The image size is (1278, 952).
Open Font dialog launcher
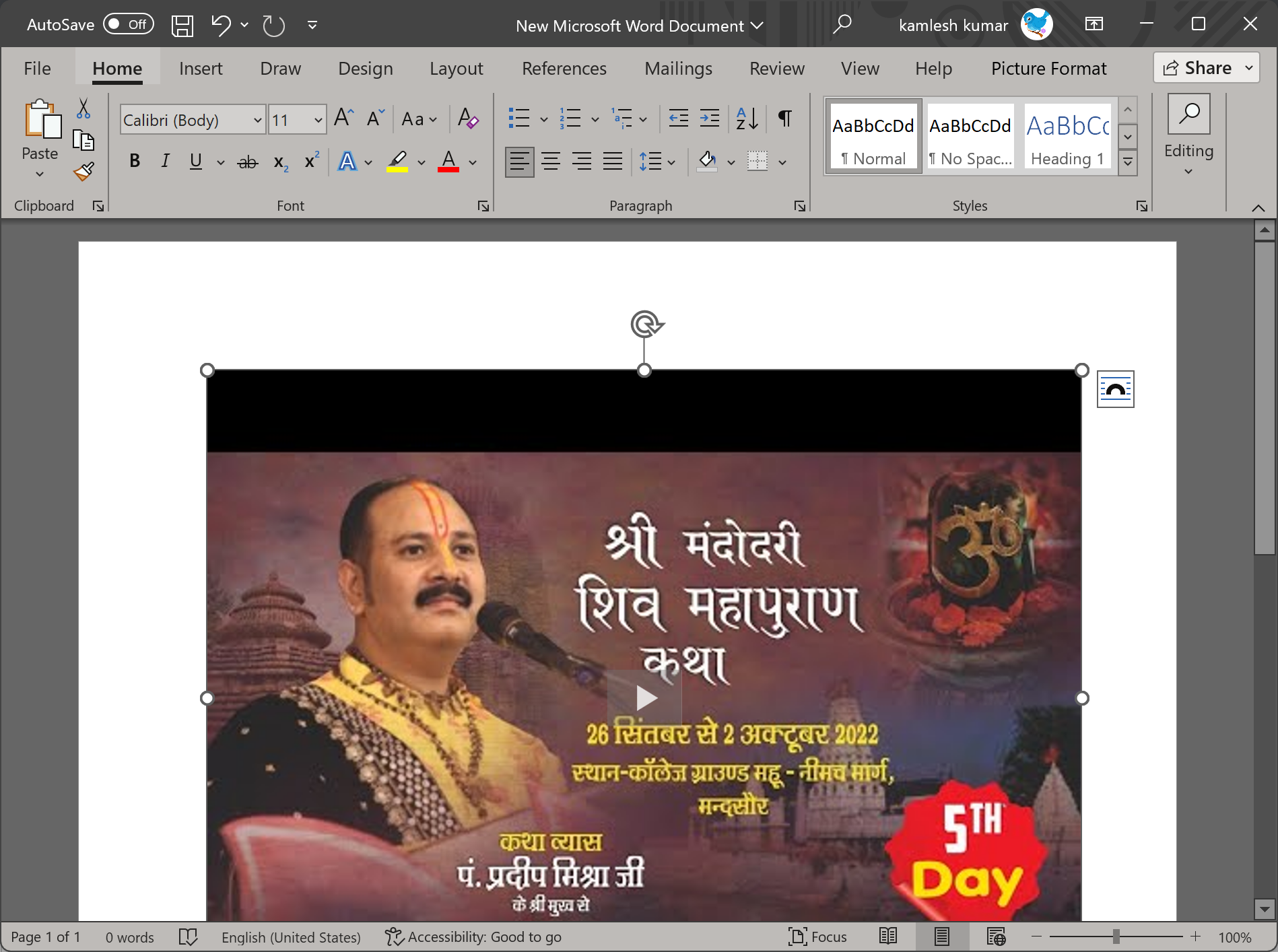click(483, 206)
